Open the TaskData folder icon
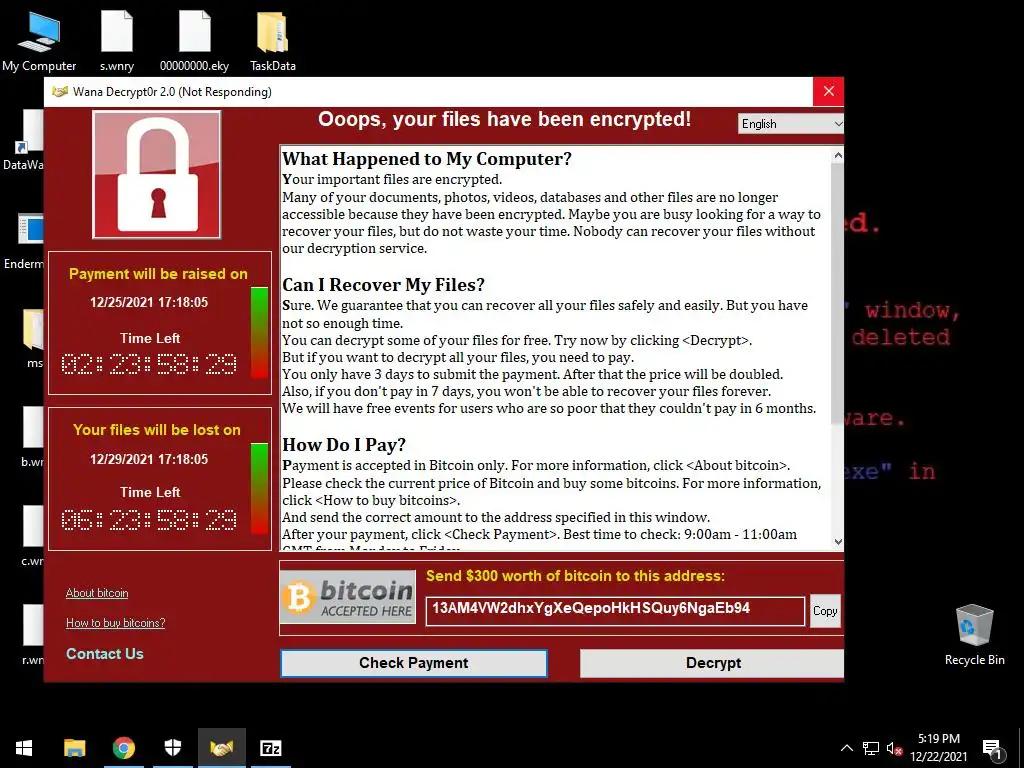Image resolution: width=1024 pixels, height=768 pixels. 273,42
